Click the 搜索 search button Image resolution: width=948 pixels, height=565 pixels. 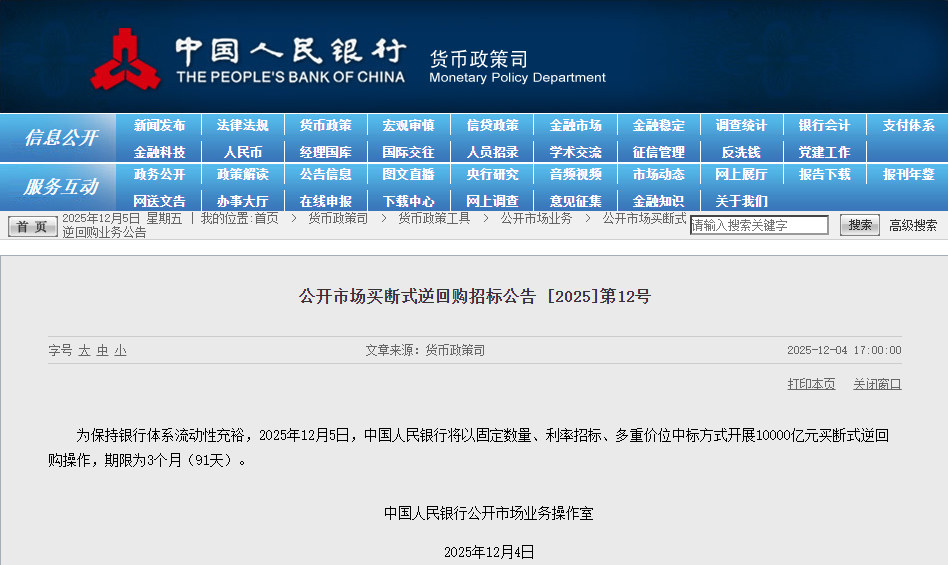[x=859, y=225]
